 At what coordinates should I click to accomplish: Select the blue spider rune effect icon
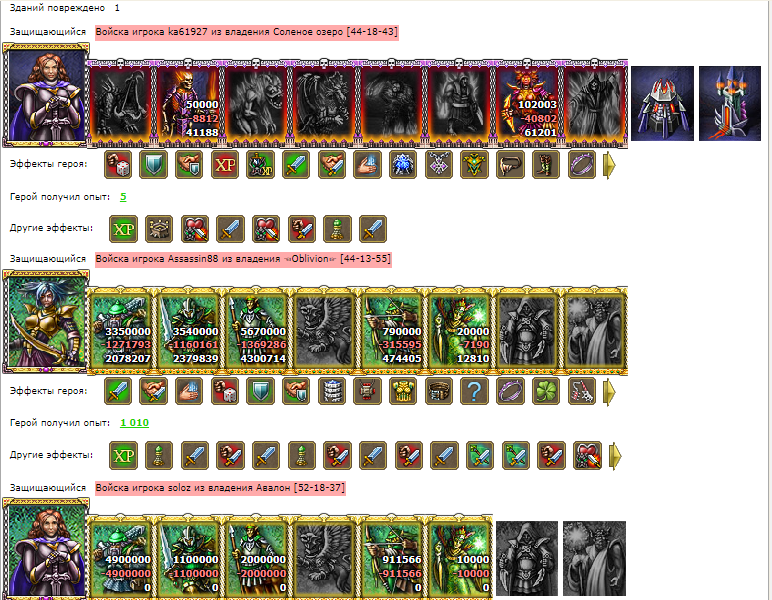pos(403,164)
